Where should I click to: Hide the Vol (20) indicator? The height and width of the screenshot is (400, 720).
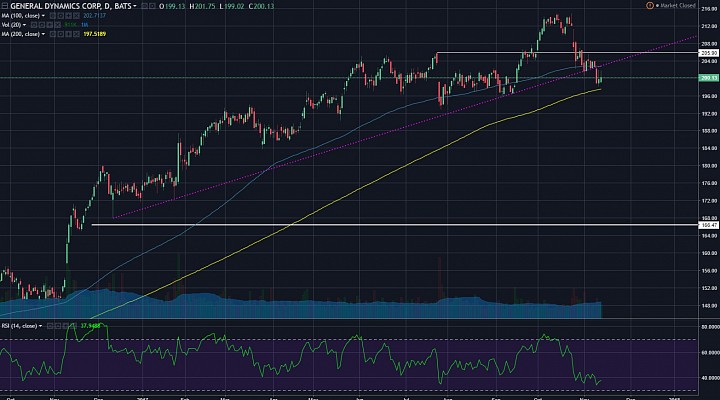click(x=34, y=25)
